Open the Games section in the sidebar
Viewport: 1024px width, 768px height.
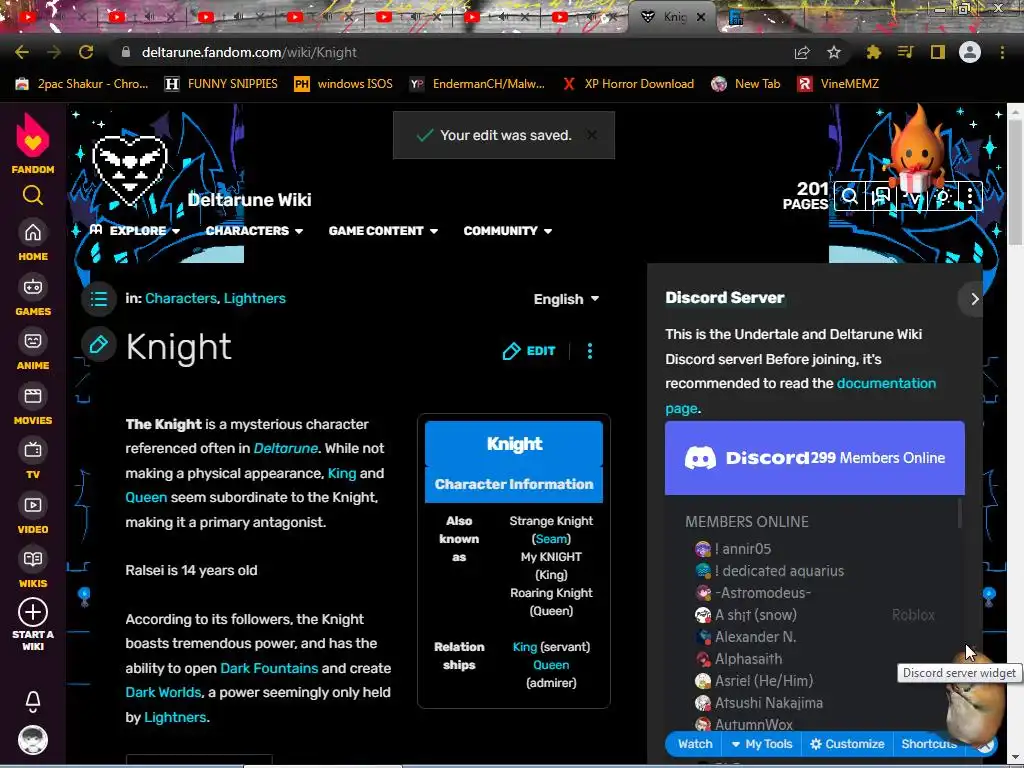click(x=33, y=296)
